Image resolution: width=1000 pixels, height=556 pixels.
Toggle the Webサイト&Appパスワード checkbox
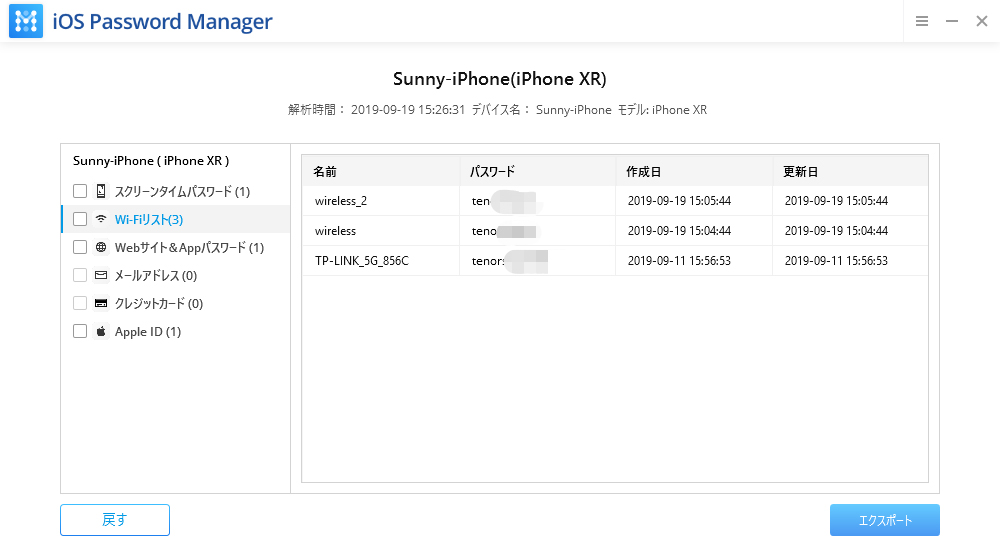point(80,247)
